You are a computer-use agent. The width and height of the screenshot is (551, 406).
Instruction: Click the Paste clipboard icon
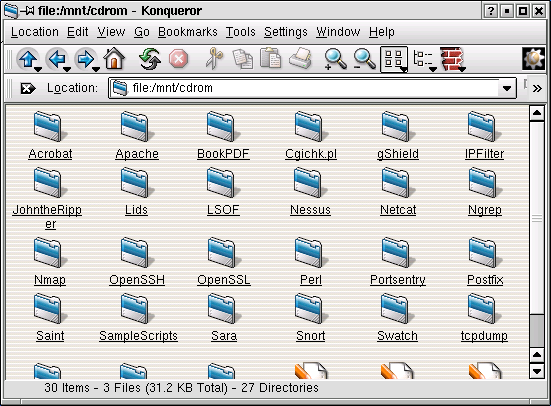(x=271, y=58)
